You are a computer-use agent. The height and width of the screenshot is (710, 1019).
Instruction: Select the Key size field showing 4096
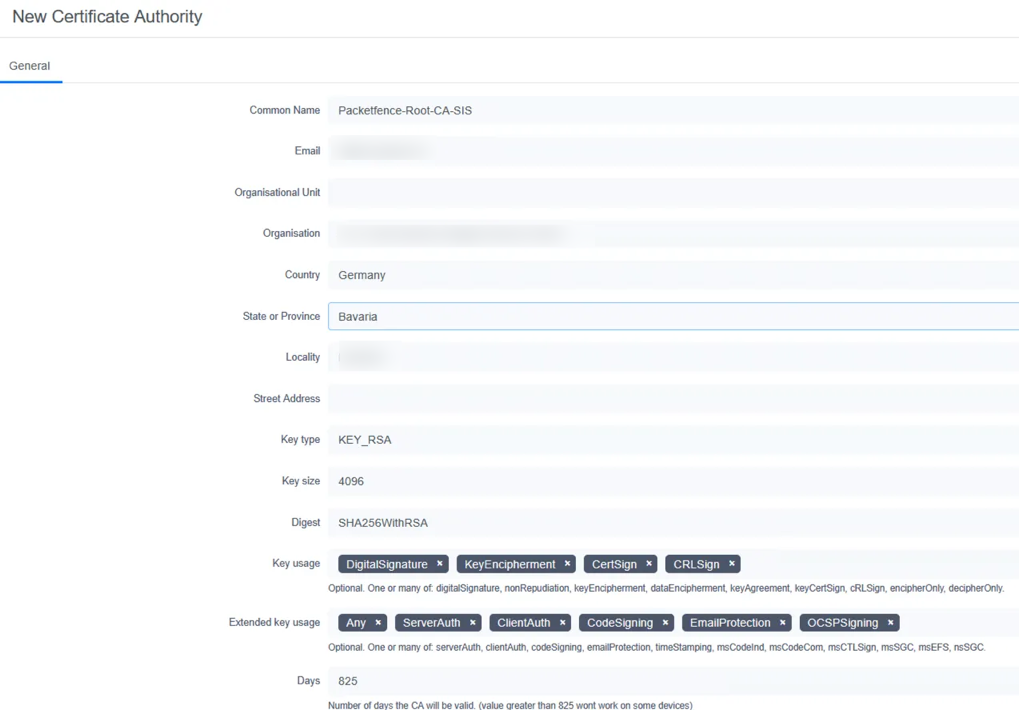click(600, 480)
